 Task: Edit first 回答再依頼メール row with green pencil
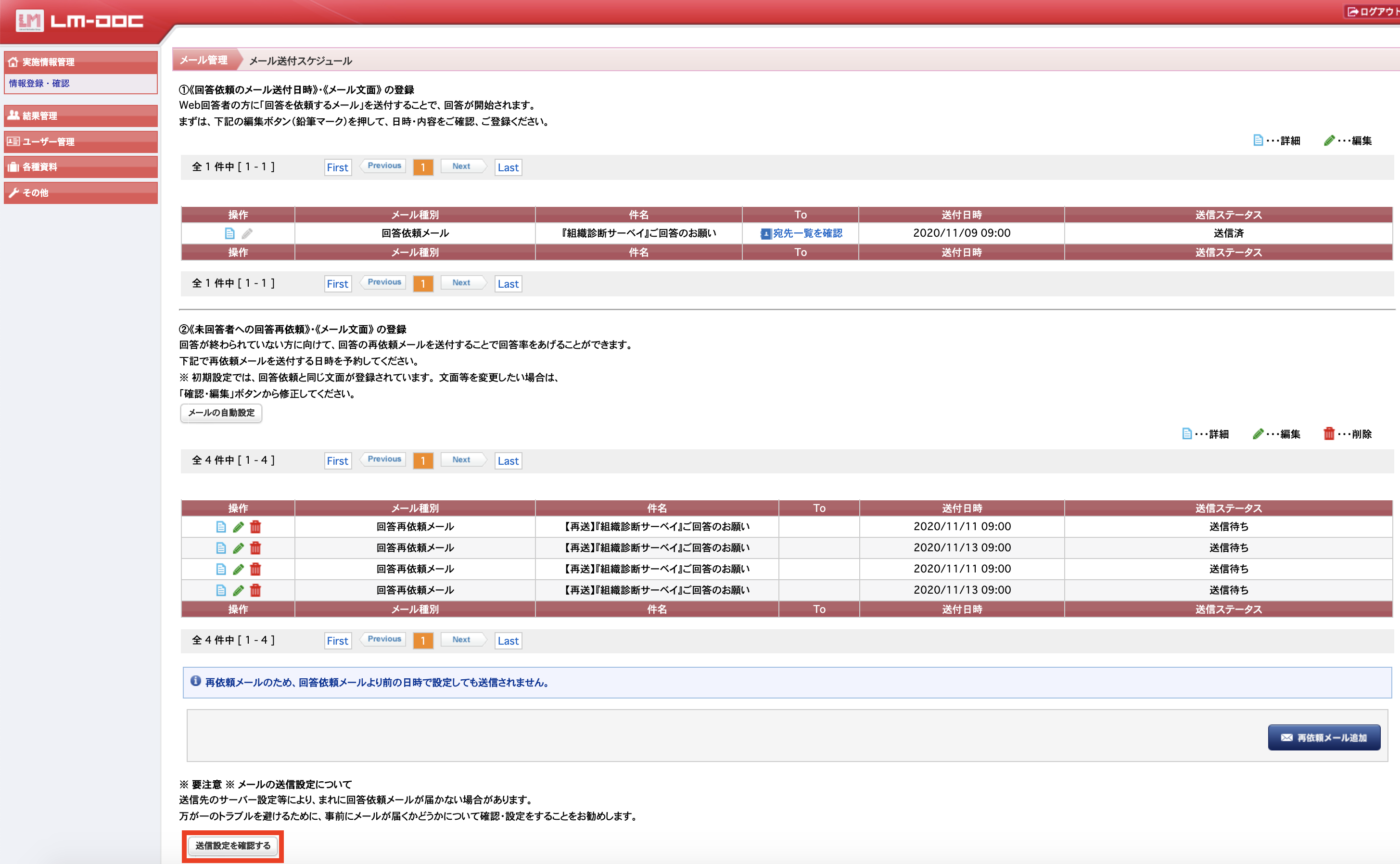238,527
